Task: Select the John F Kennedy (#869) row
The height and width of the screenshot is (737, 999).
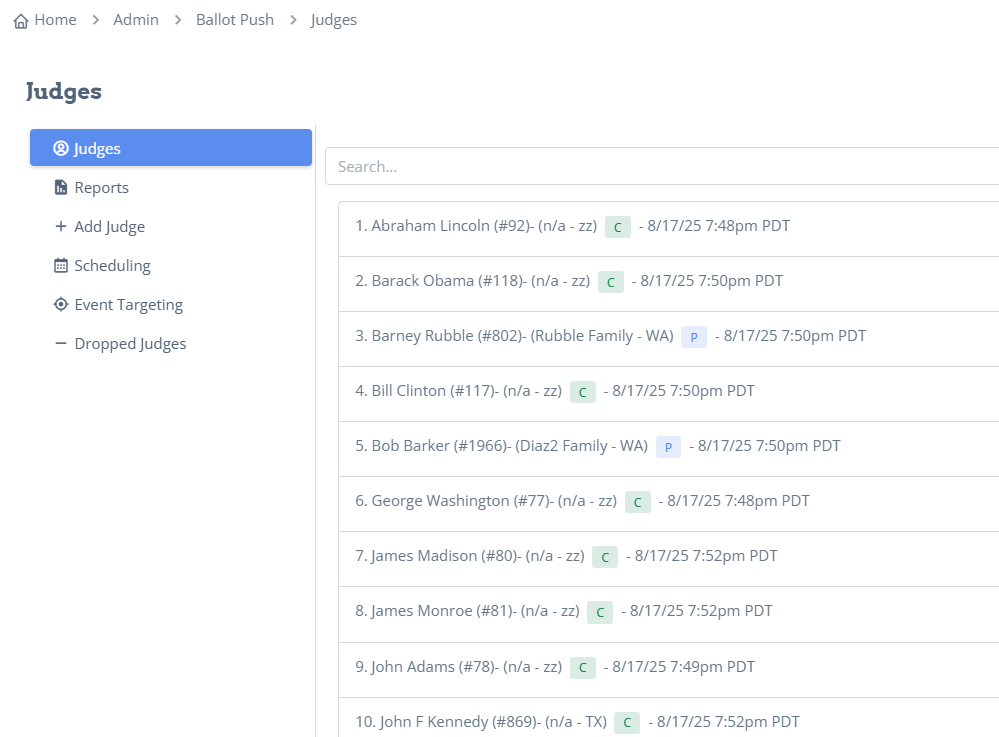Action: point(669,718)
